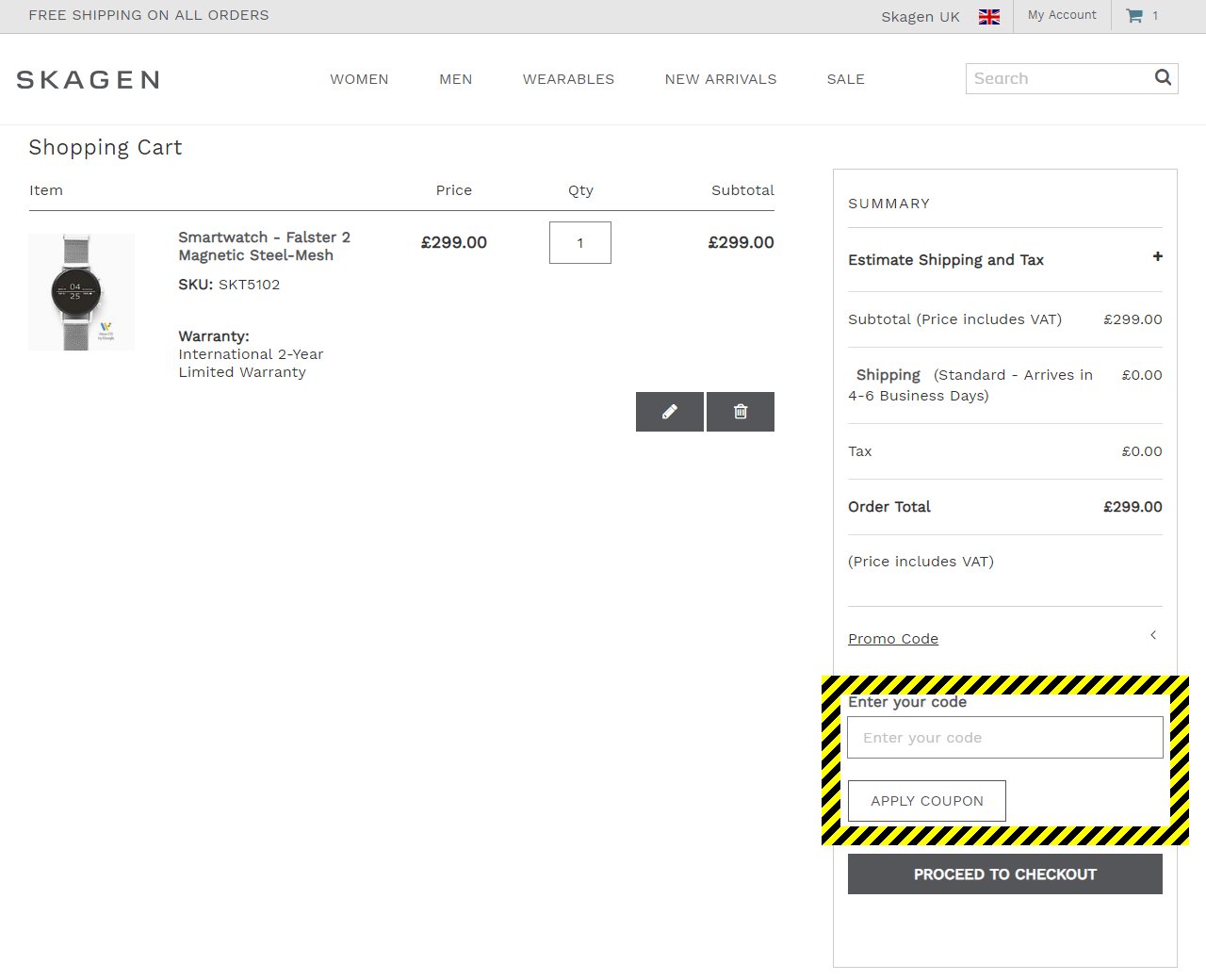The image size is (1206, 980).
Task: Click the Smartwatch Falster 2 product name
Action: (x=264, y=246)
